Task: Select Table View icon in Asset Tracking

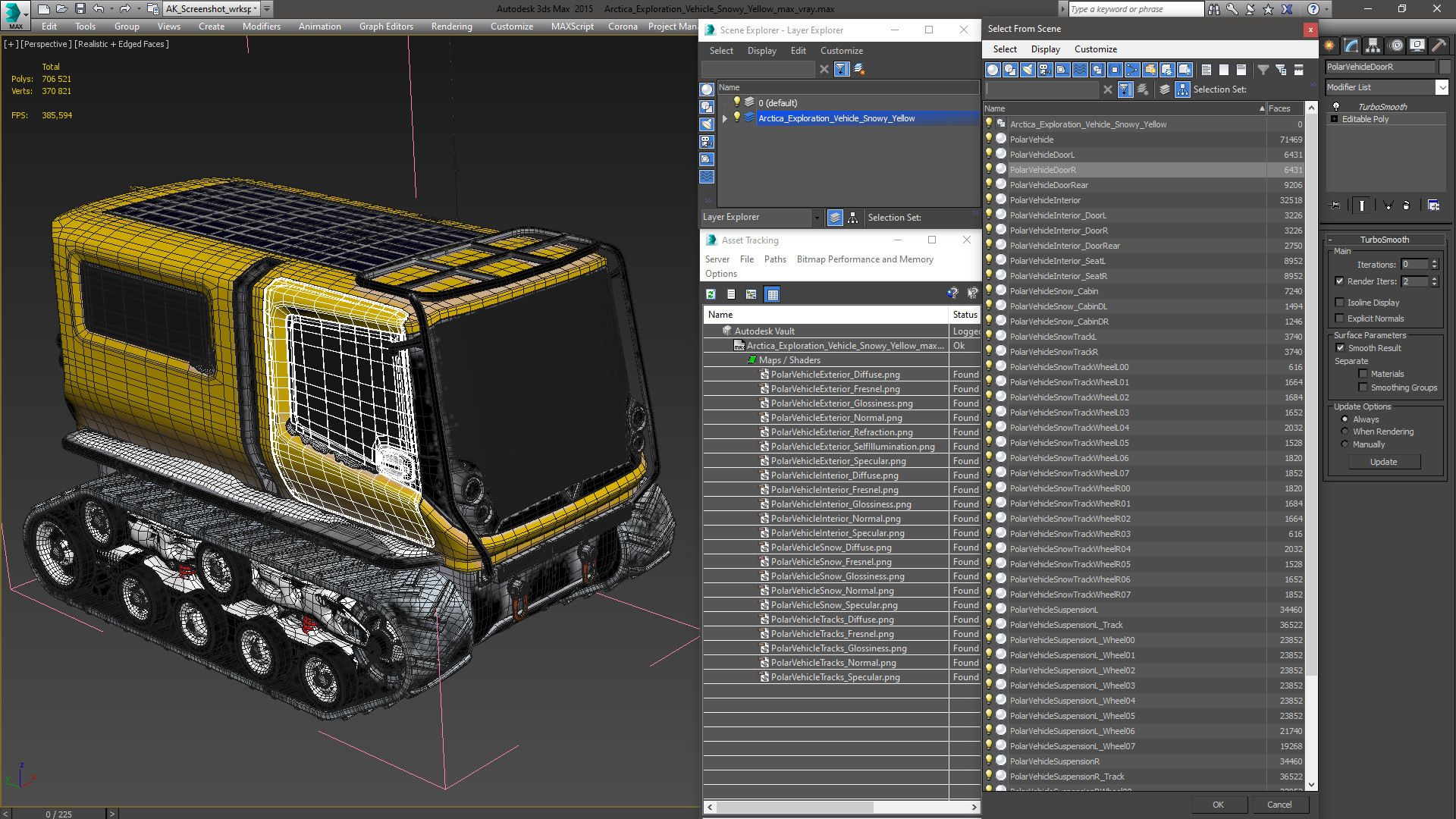Action: [x=772, y=294]
